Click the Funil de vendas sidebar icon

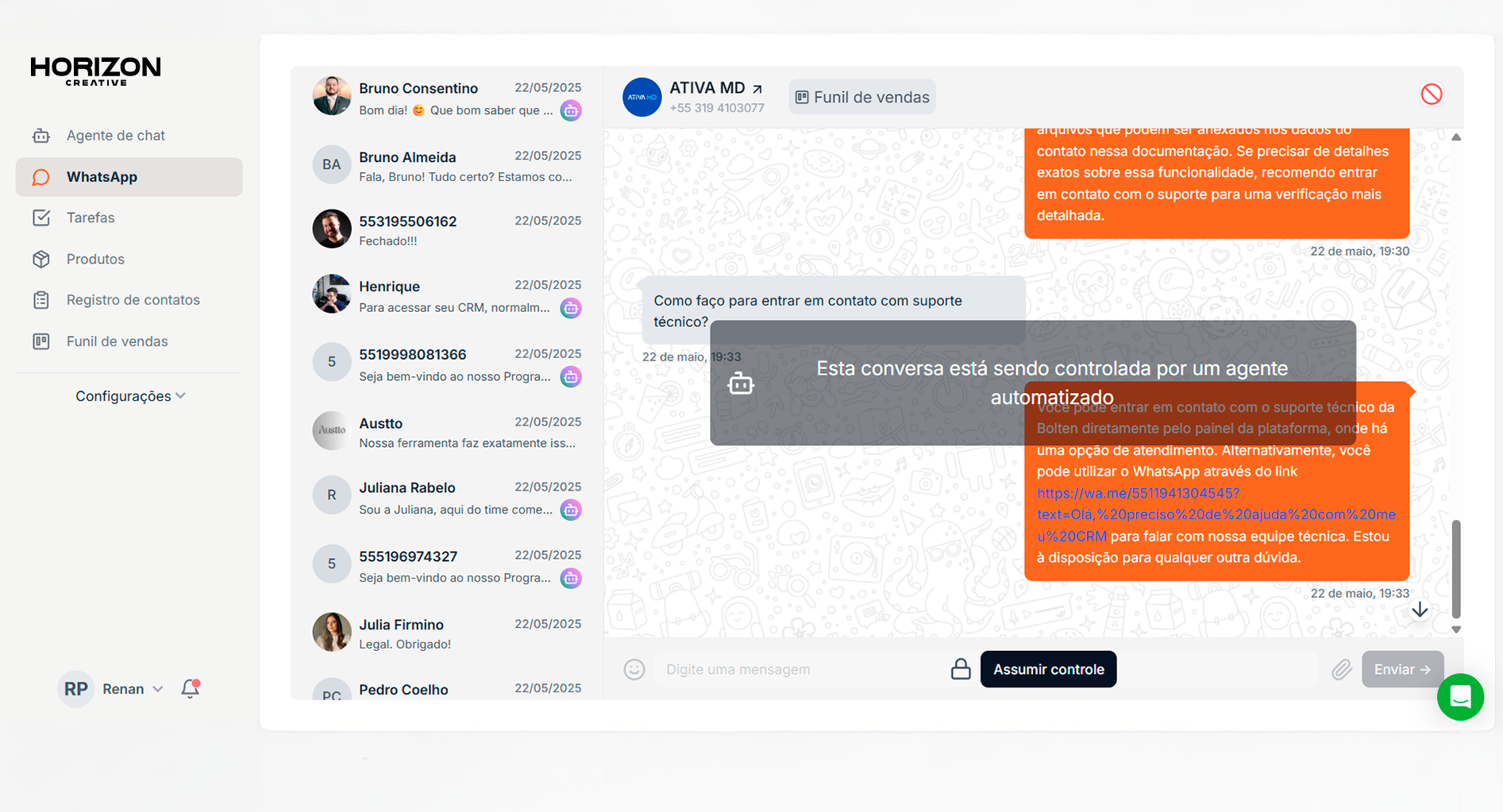pos(41,341)
